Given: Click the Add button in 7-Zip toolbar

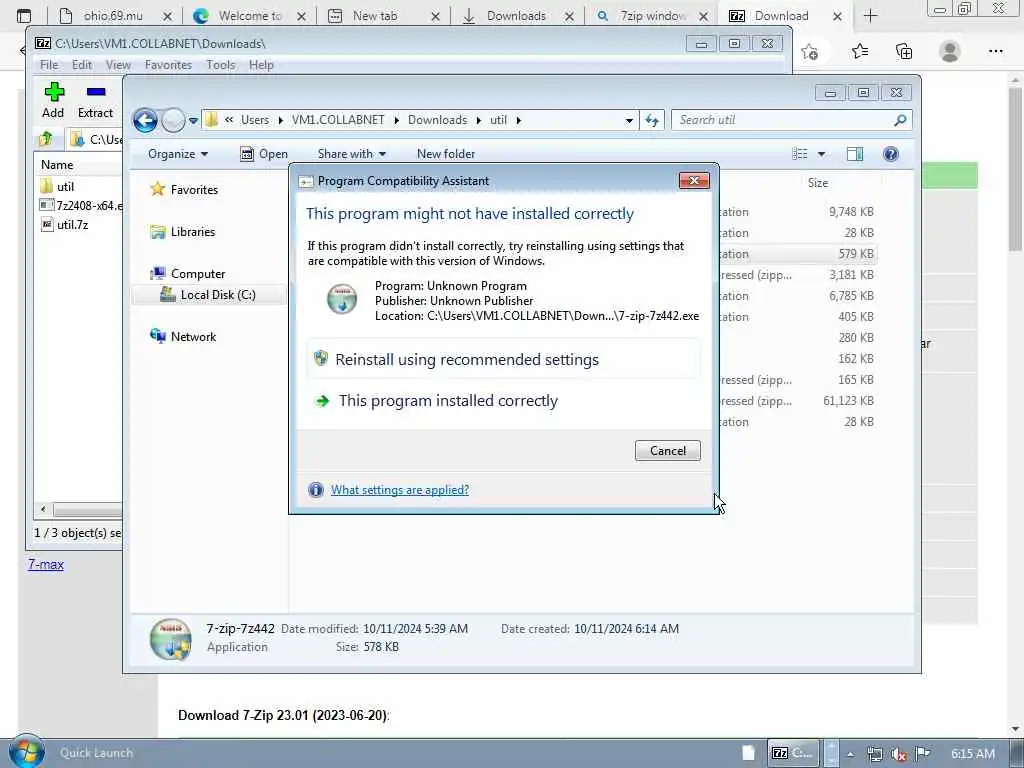Looking at the screenshot, I should [x=54, y=100].
